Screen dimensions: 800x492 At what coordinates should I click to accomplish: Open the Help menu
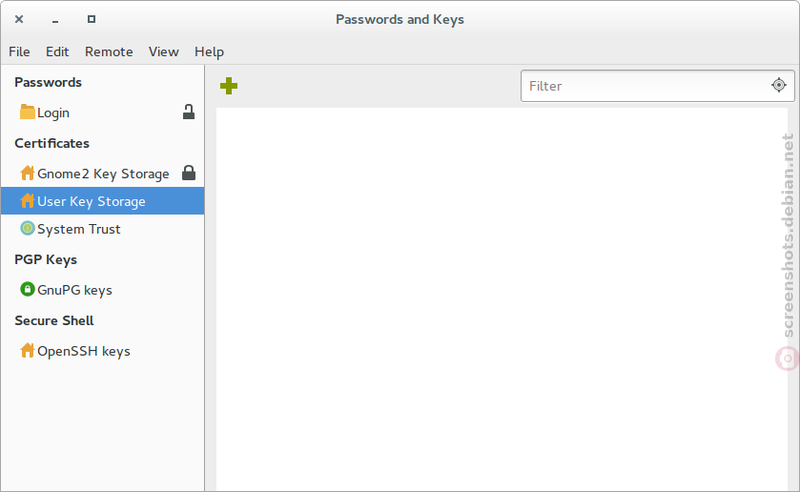(x=209, y=52)
